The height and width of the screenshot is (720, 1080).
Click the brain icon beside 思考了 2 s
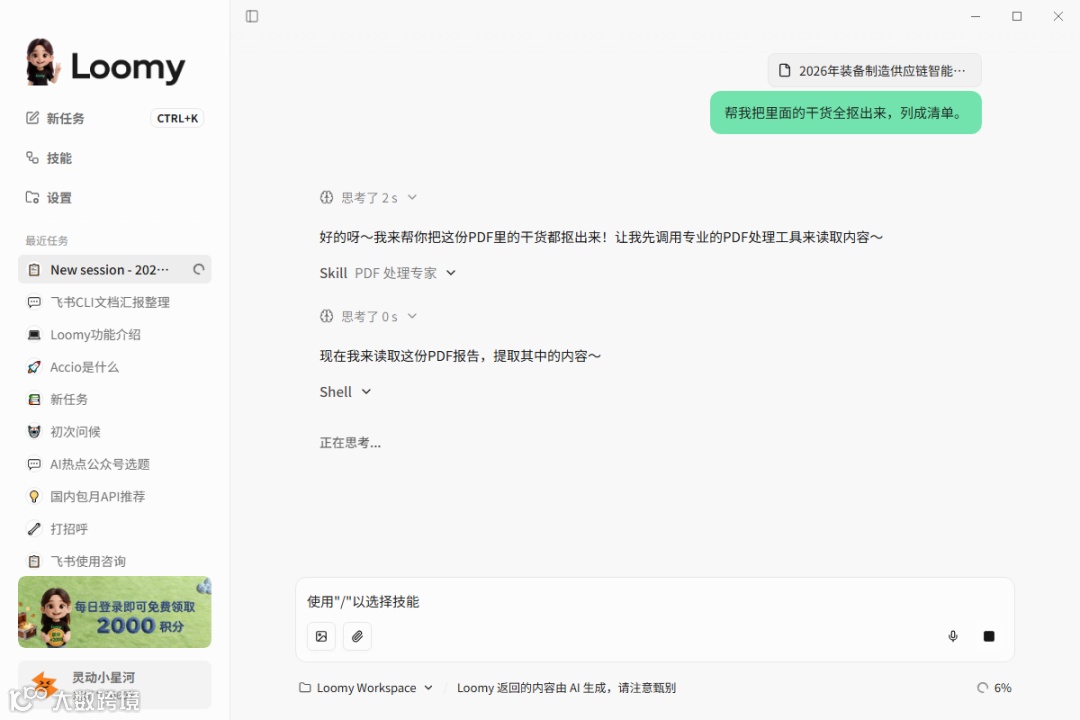(x=326, y=198)
